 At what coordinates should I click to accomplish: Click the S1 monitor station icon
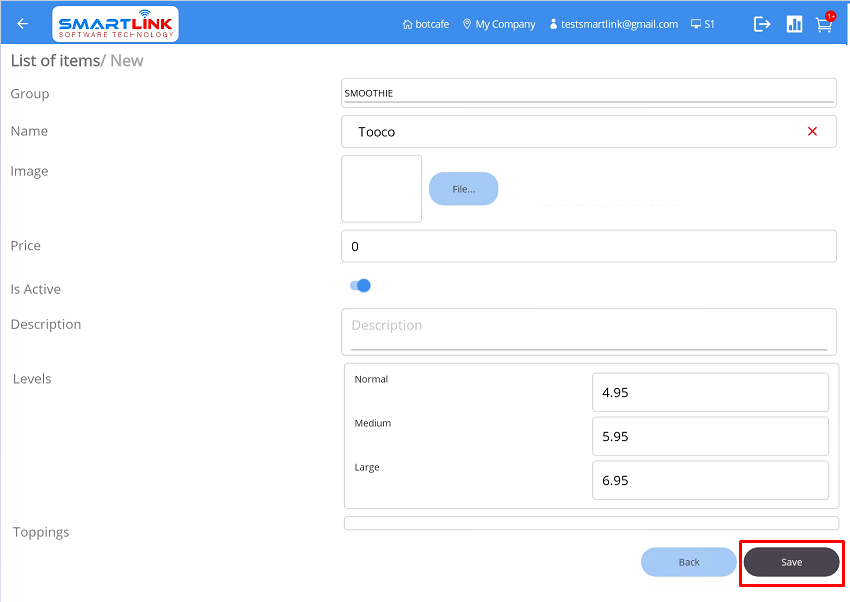pos(696,24)
